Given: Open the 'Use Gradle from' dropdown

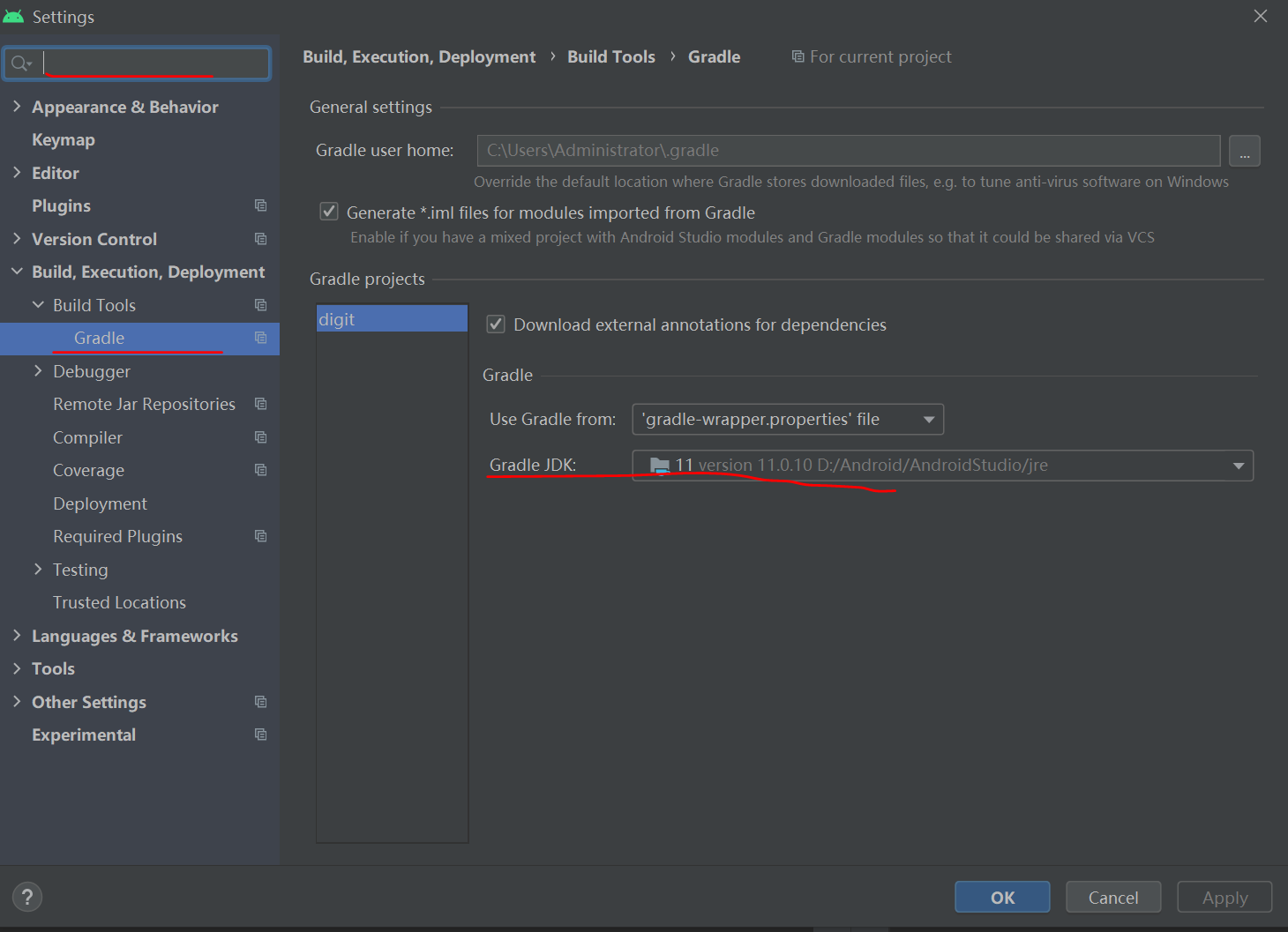Looking at the screenshot, I should (928, 419).
